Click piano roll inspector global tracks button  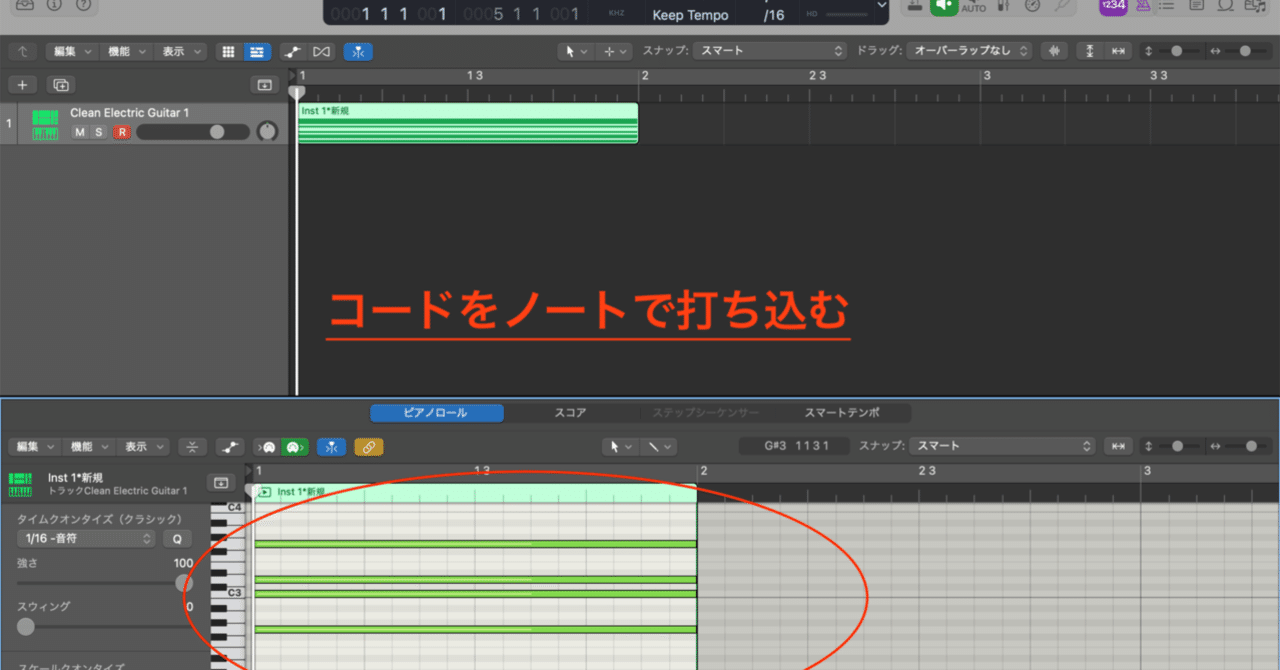[220, 483]
